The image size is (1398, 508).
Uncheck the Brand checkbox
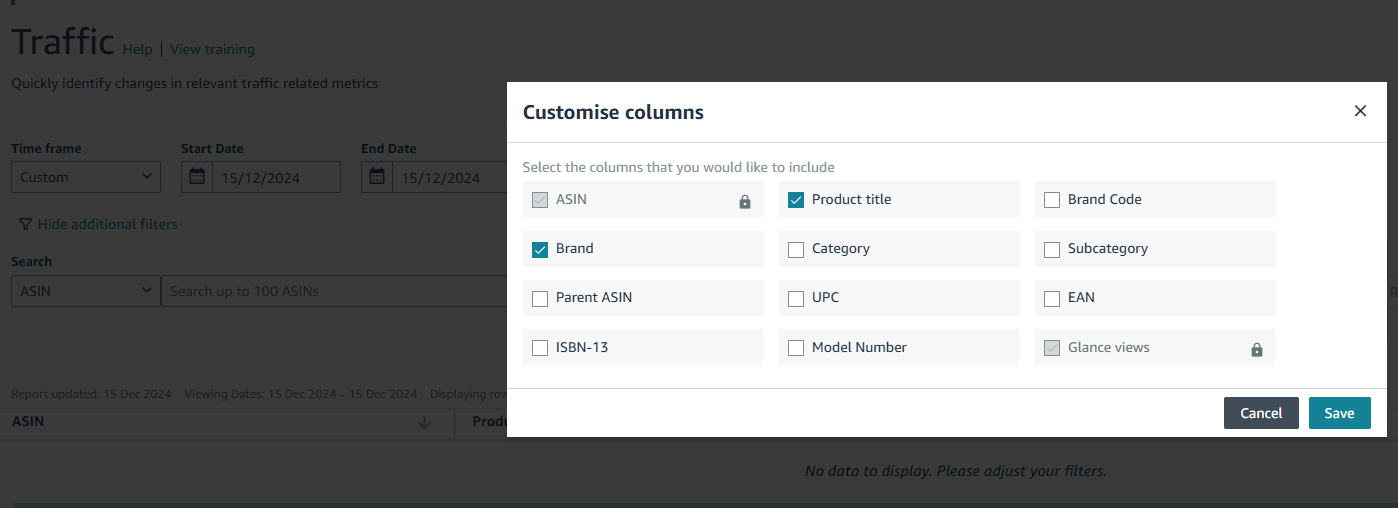[x=540, y=248]
